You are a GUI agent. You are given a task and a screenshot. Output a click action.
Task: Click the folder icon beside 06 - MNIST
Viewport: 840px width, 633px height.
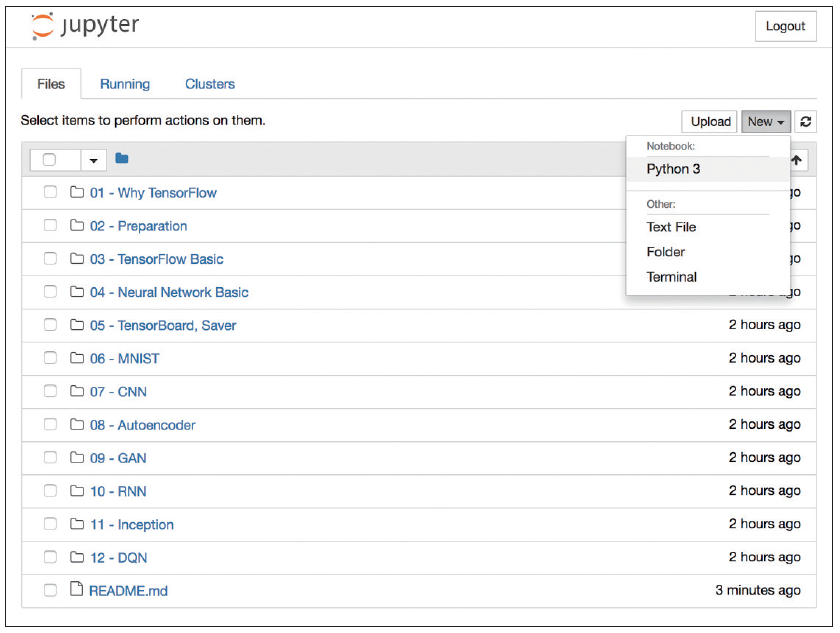(x=77, y=358)
